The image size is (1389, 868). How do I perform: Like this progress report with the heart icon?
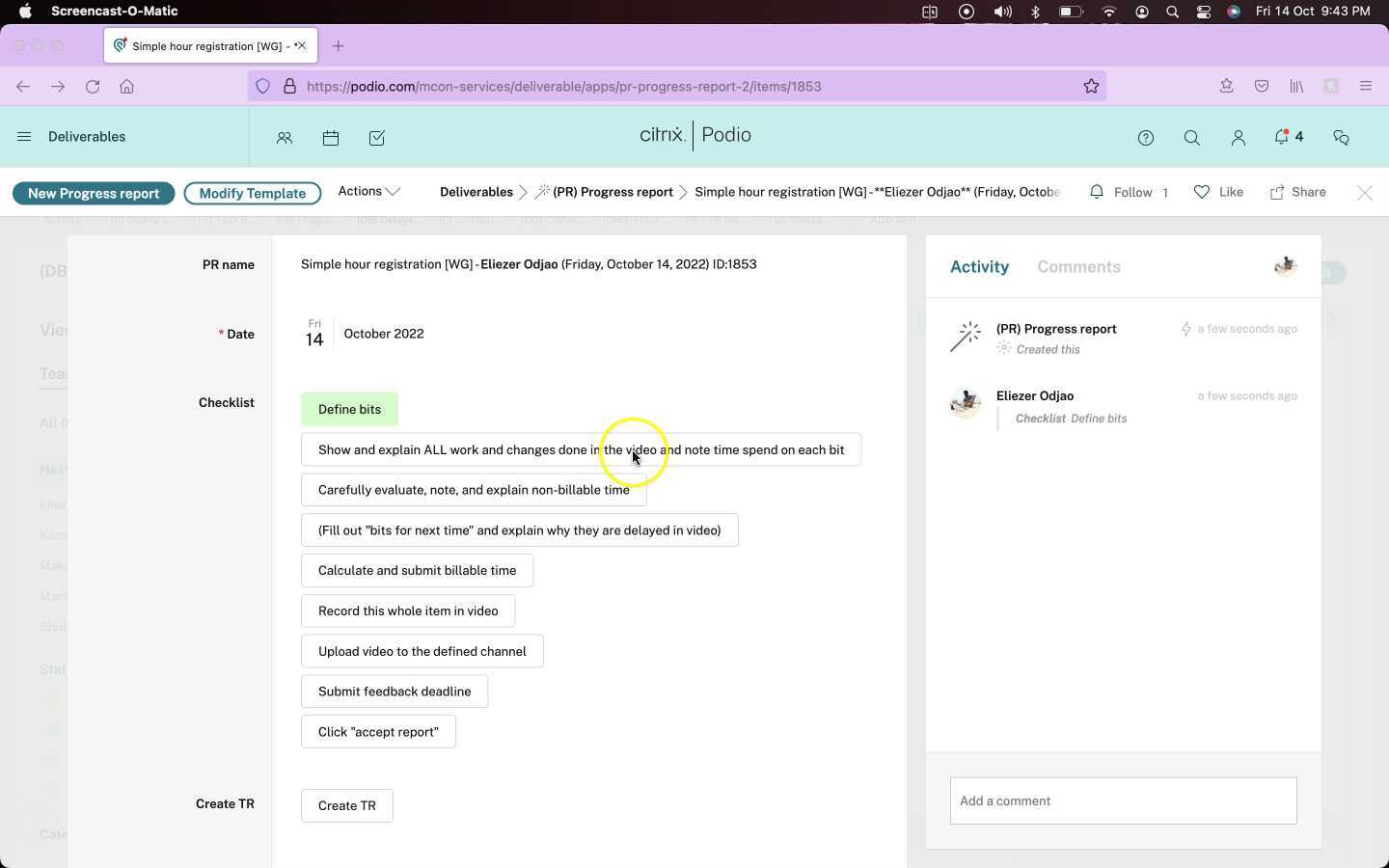[1203, 191]
